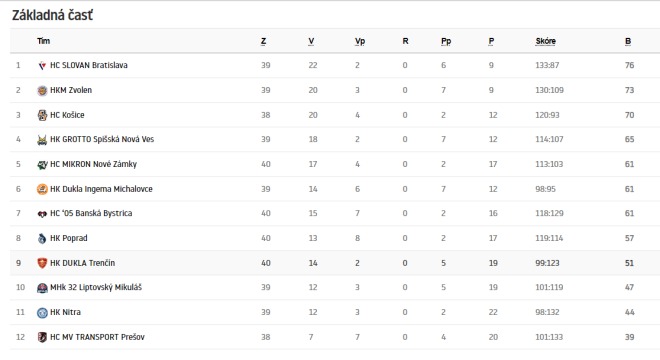Click the HC Košice team logo
The width and height of the screenshot is (660, 360).
(x=42, y=115)
